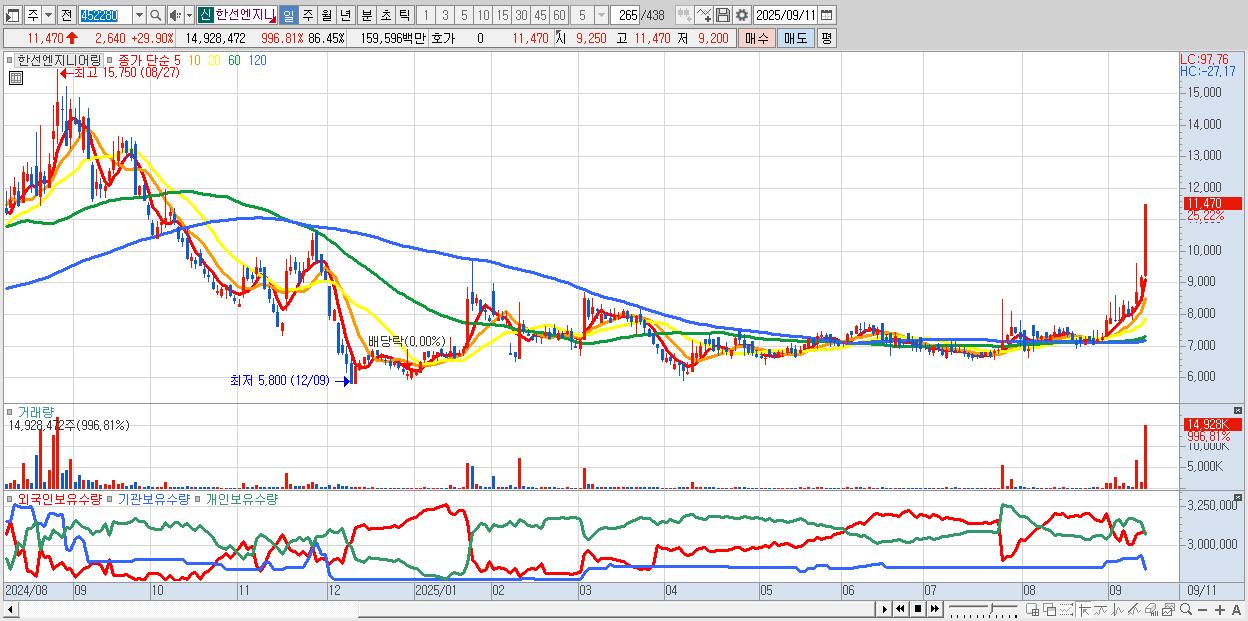Click the stock code field 452280
Viewport: 1248px width, 621px height.
(104, 15)
